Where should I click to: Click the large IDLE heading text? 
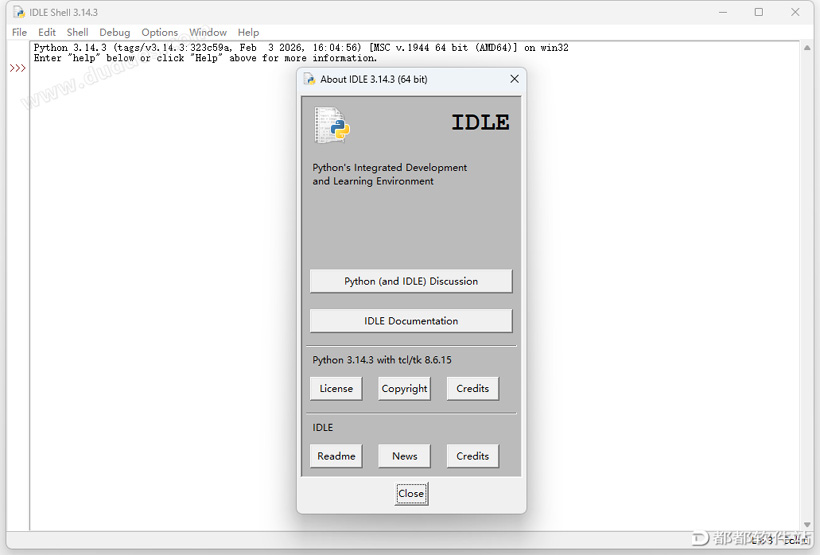pyautogui.click(x=480, y=122)
